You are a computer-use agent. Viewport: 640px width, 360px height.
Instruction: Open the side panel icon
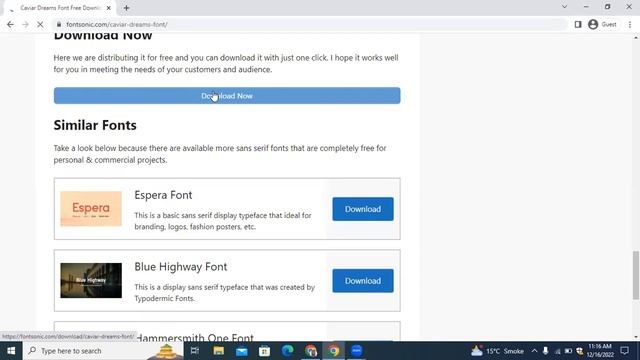(x=578, y=24)
